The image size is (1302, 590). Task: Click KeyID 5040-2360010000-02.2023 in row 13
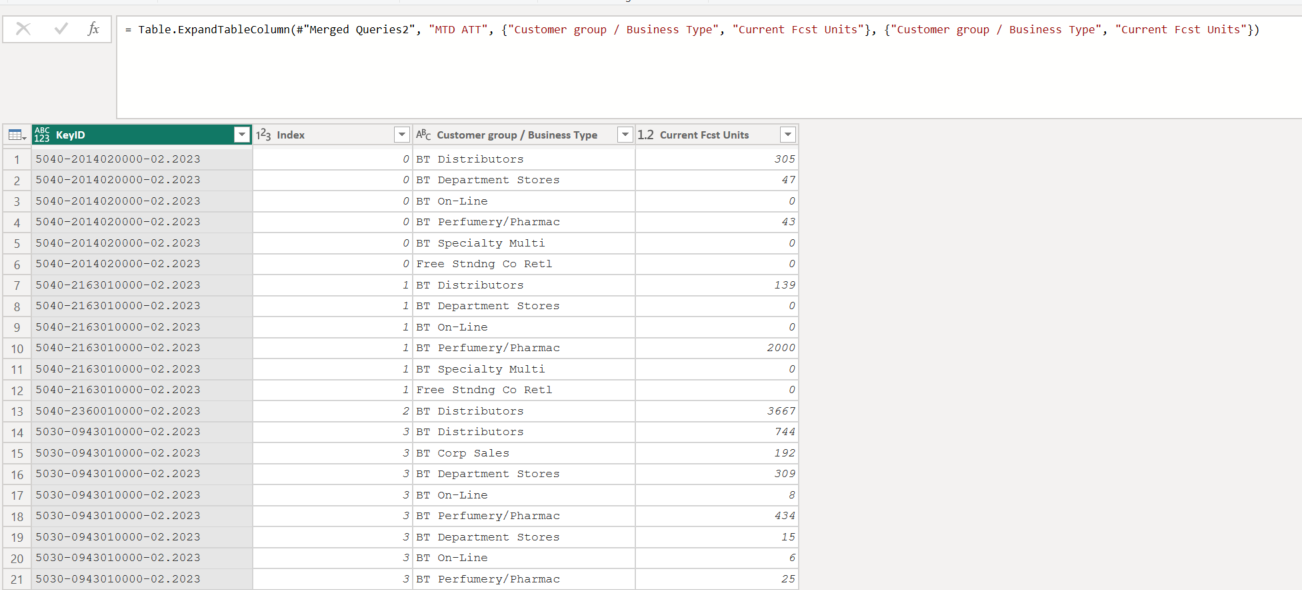tap(118, 411)
